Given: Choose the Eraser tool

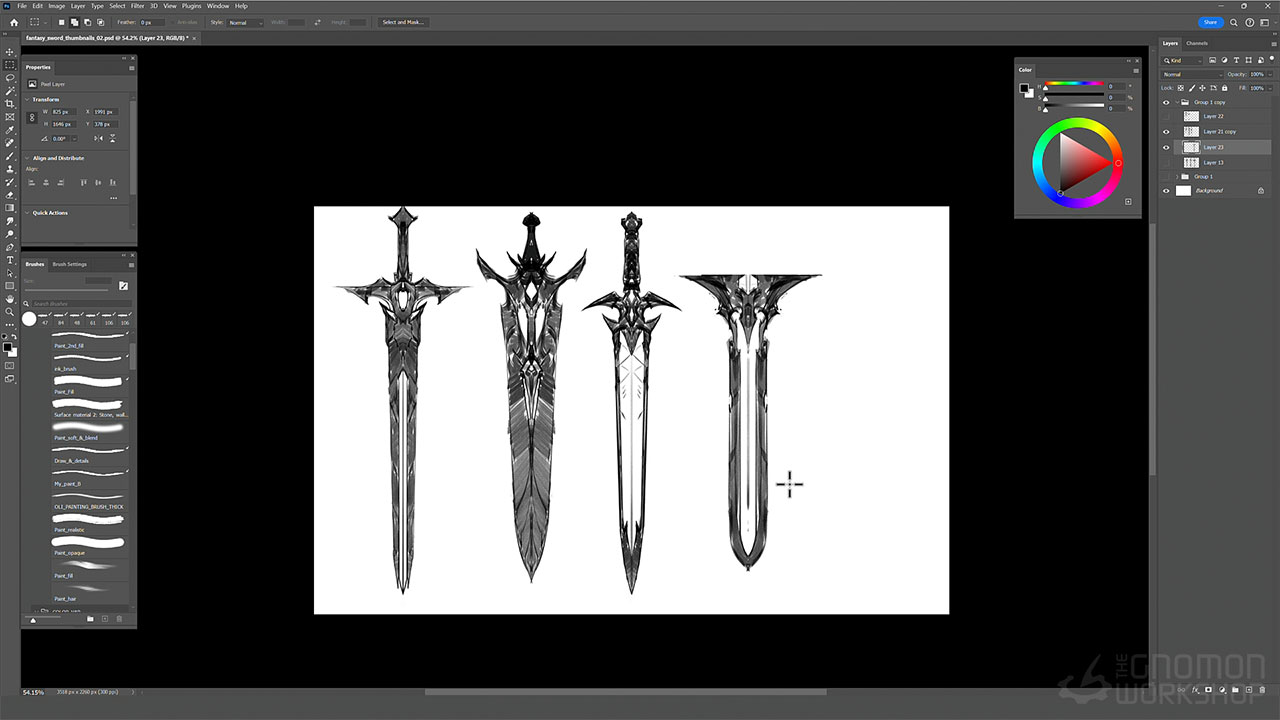Looking at the screenshot, I should point(10,195).
